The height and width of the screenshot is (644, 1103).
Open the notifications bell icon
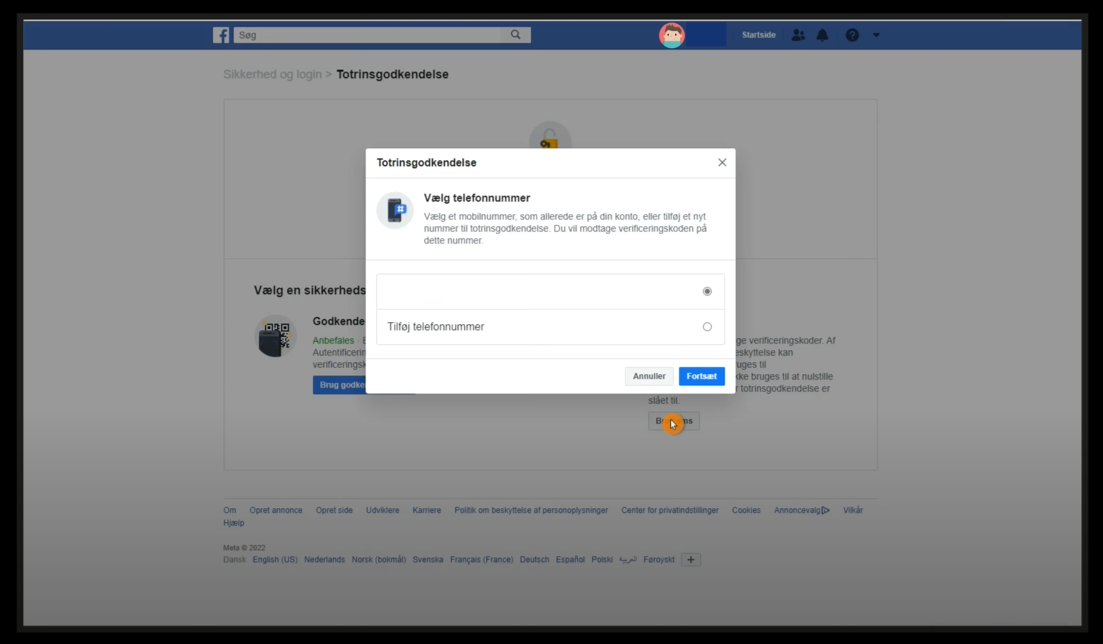(822, 35)
